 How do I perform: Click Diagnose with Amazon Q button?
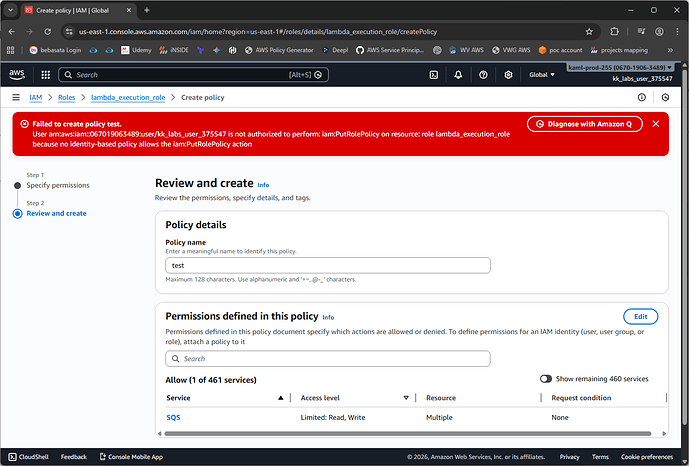point(584,124)
